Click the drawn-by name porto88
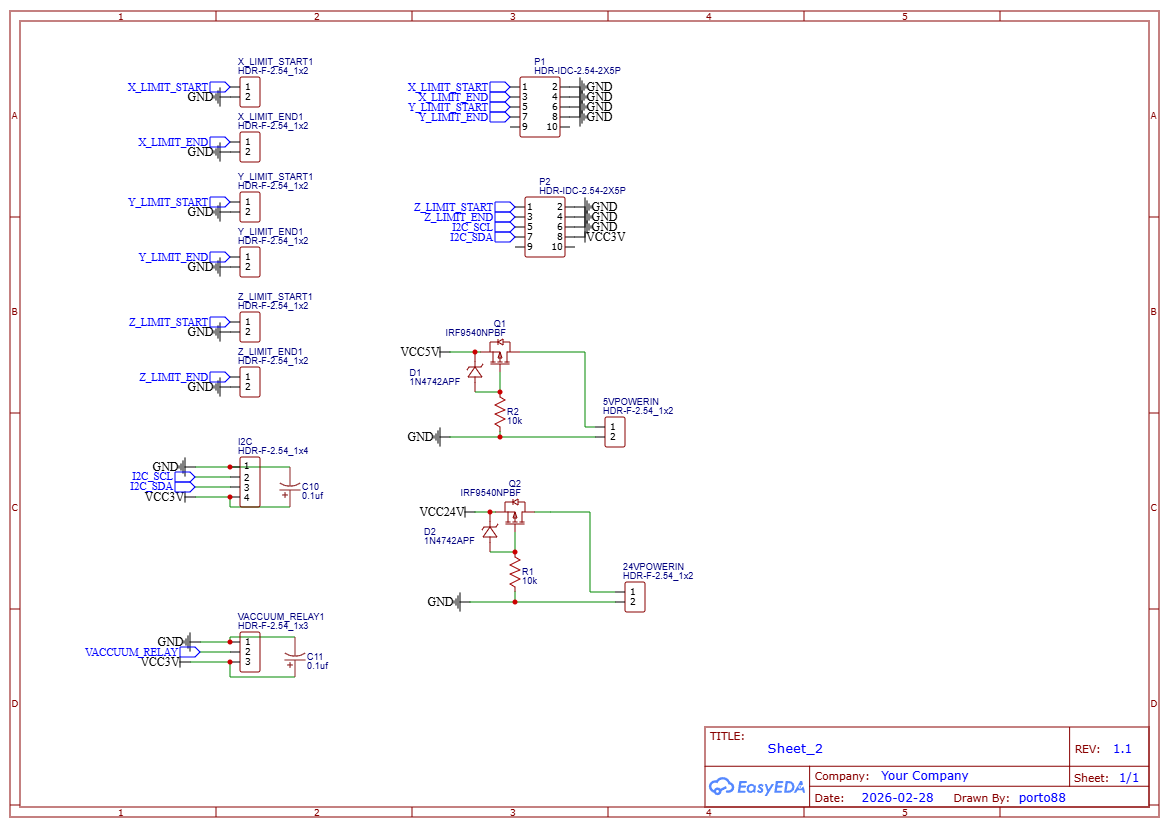The image size is (1169, 828). coord(1042,797)
